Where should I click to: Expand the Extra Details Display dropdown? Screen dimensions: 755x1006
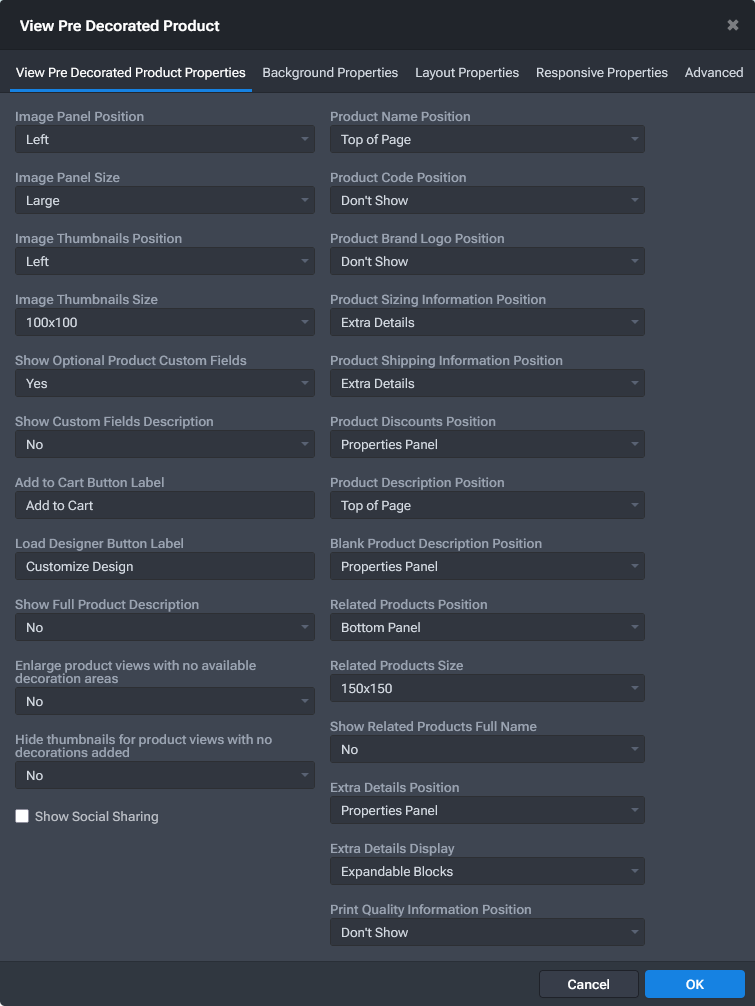click(487, 871)
